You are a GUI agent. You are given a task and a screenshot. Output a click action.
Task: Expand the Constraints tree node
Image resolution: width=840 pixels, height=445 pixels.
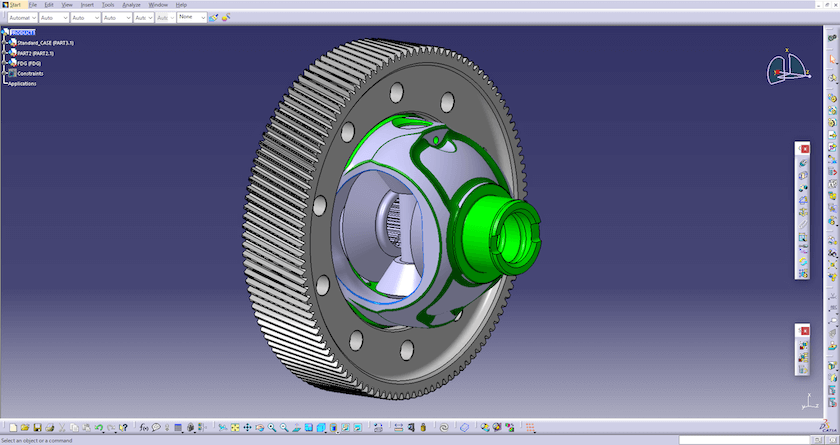coord(5,73)
